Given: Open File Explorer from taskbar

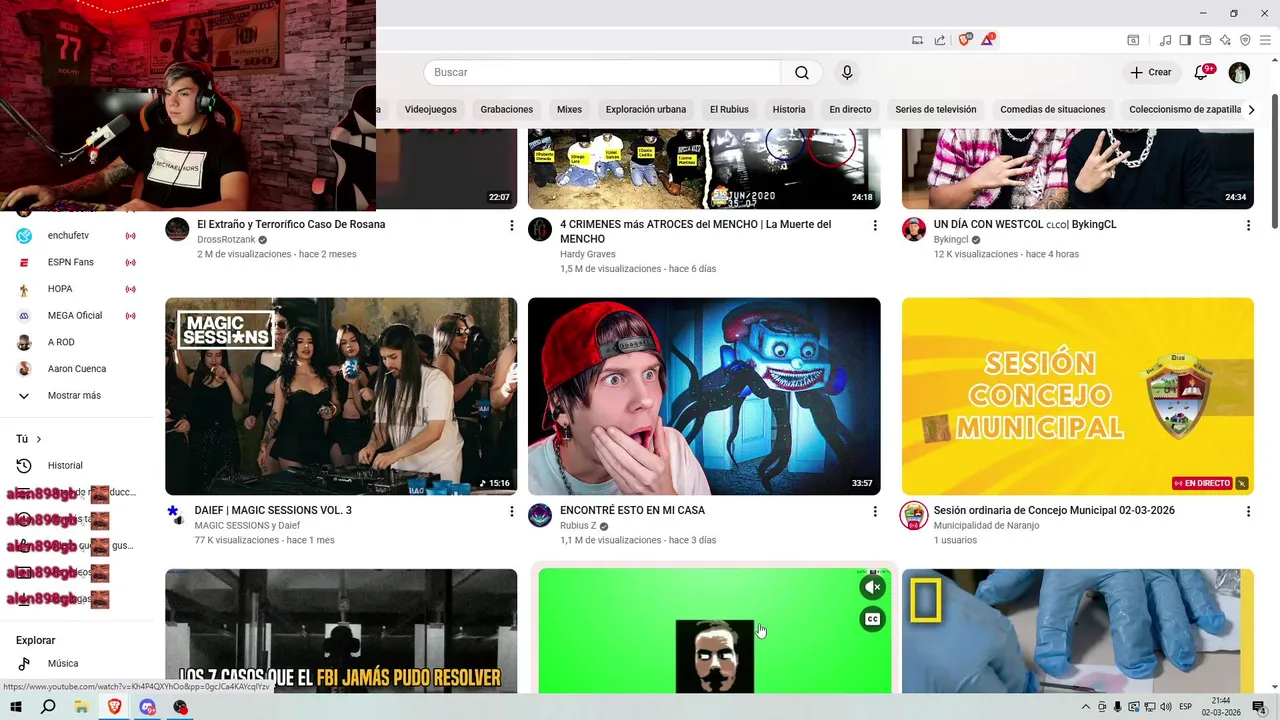Looking at the screenshot, I should [x=81, y=707].
